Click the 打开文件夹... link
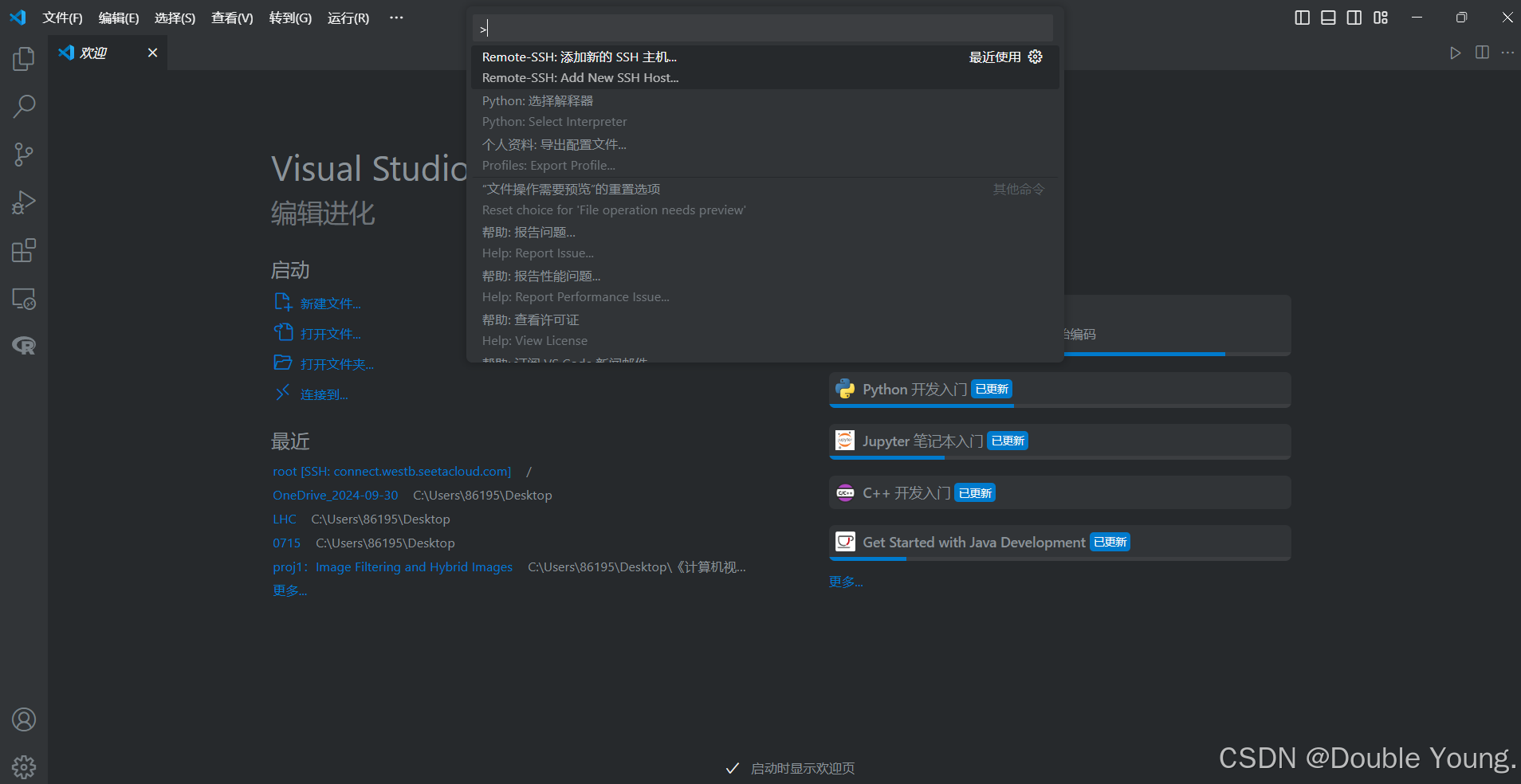 336,364
